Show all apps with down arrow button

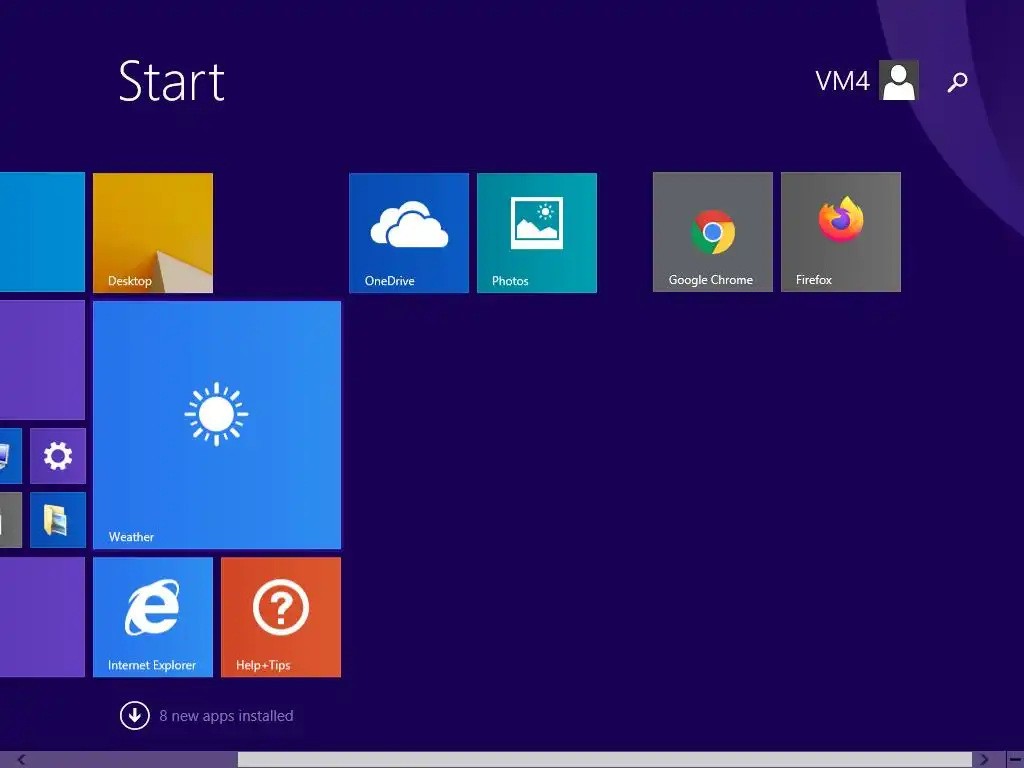(135, 716)
